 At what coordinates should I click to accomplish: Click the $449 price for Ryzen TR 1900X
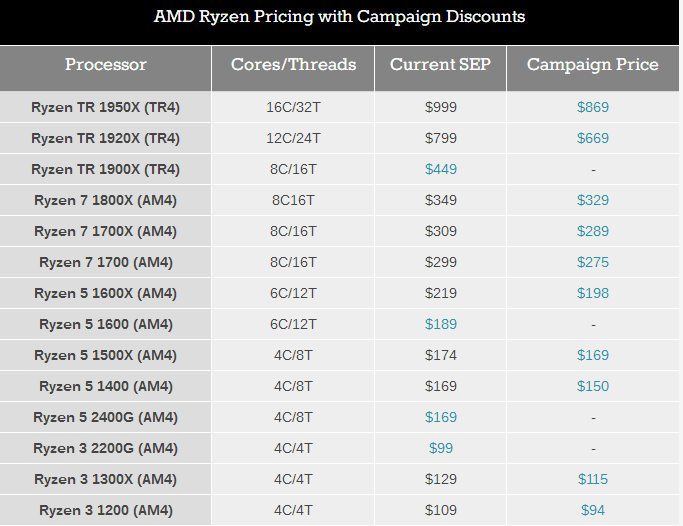[x=441, y=169]
